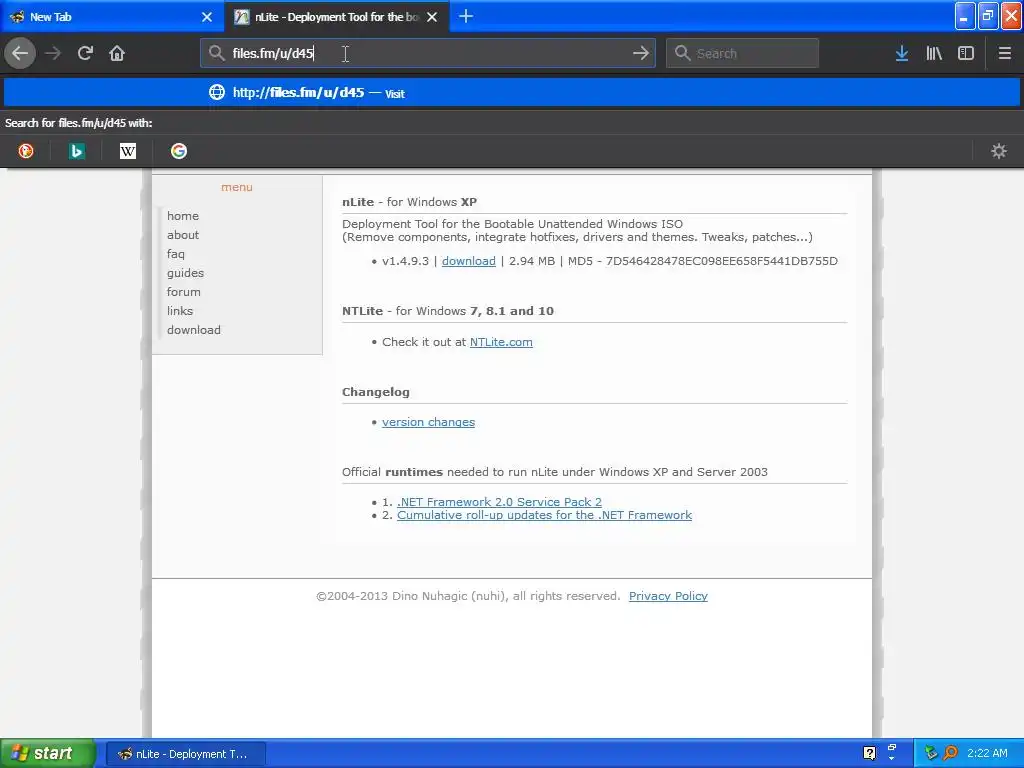Open the Windows start menu
This screenshot has width=1024, height=768.
(48, 753)
